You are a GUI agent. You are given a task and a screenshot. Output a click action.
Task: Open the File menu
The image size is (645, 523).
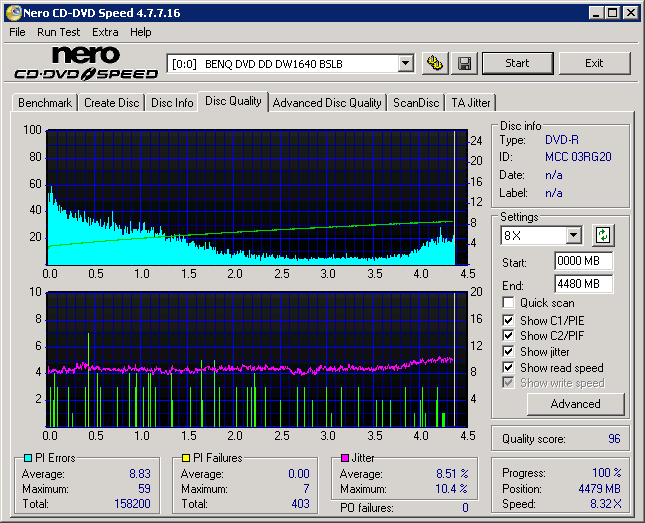(x=17, y=32)
